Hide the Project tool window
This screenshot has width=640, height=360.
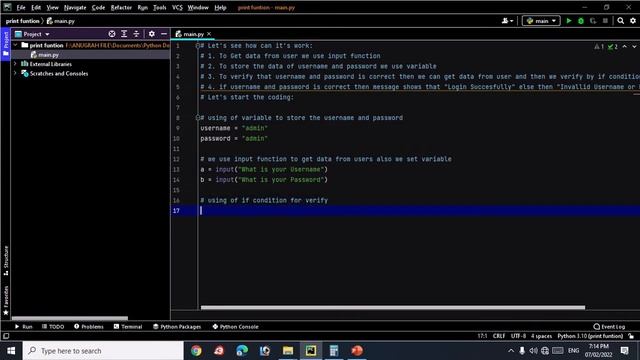[164, 34]
